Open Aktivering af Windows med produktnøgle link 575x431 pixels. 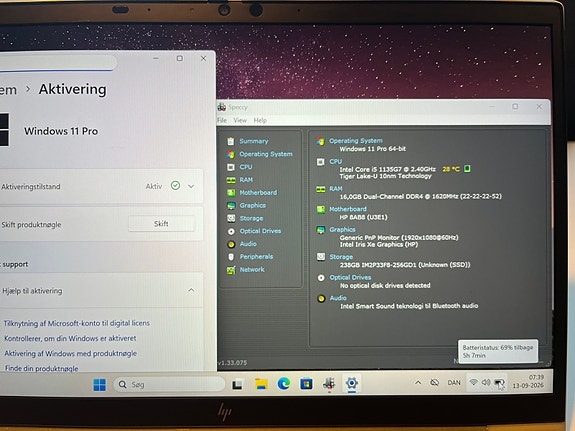click(70, 354)
